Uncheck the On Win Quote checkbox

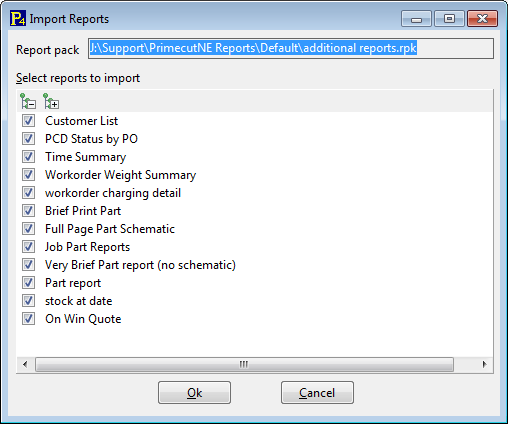pos(28,319)
